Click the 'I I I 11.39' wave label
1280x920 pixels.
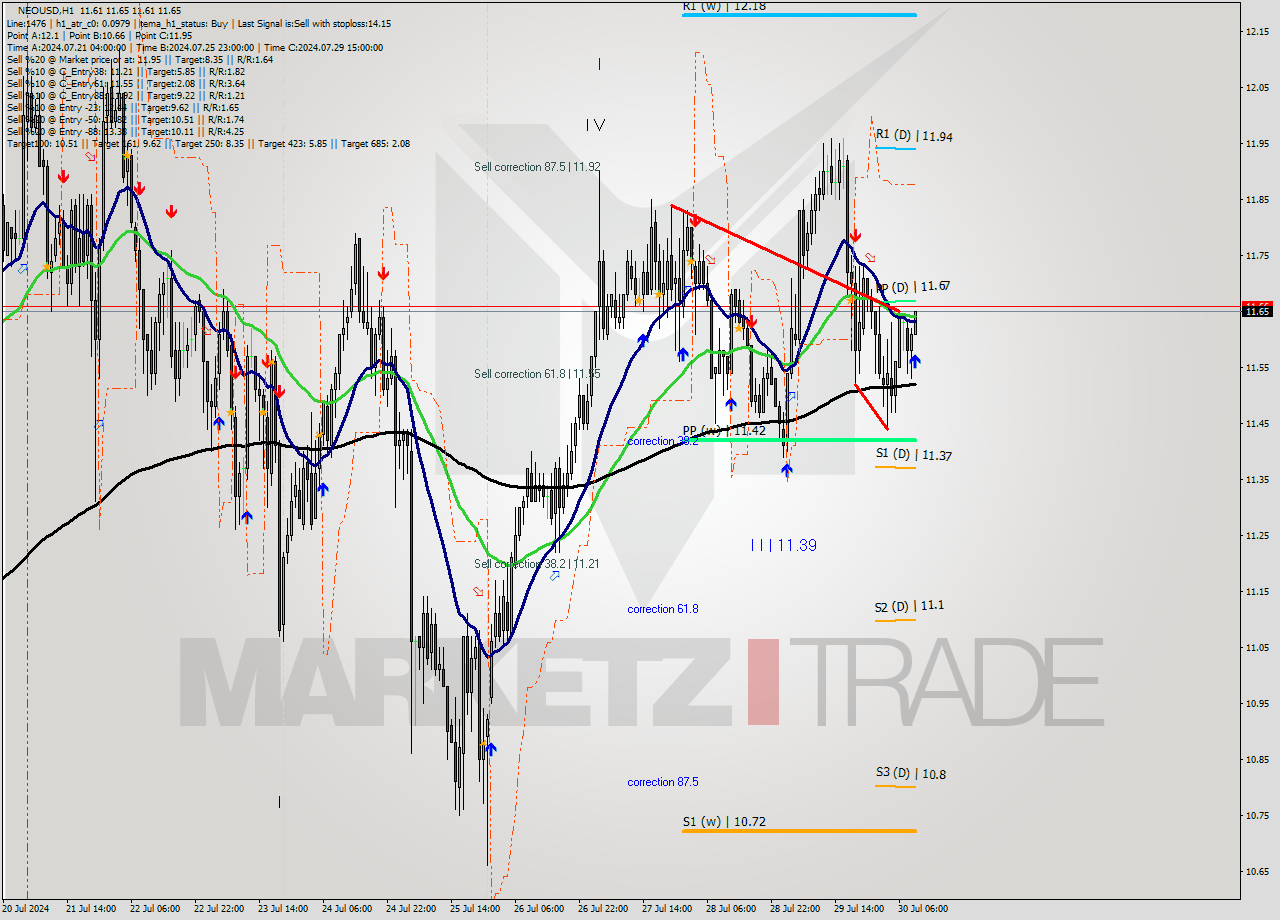click(x=783, y=545)
